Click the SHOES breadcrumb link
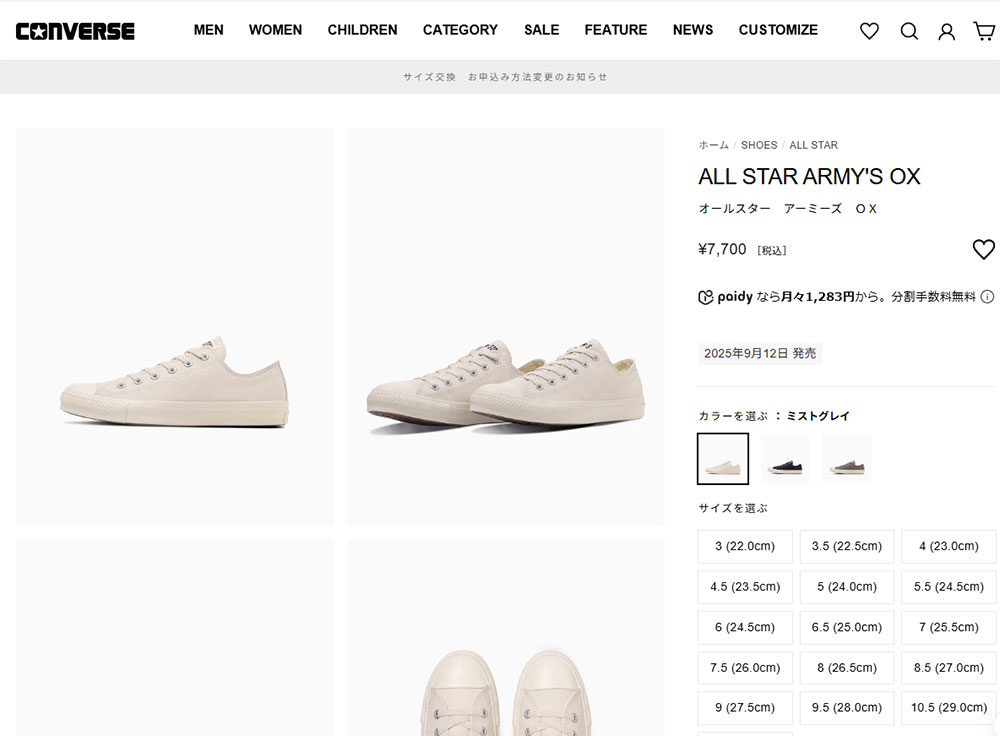Screen dimensions: 1000x736 point(759,145)
